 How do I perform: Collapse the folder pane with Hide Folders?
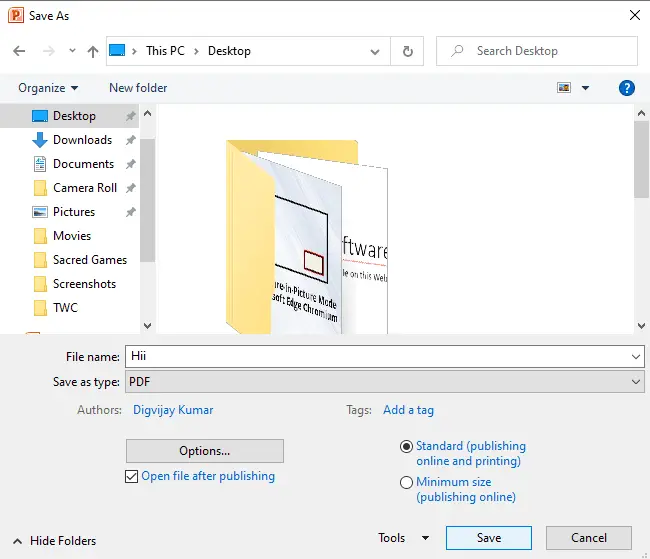pyautogui.click(x=54, y=541)
